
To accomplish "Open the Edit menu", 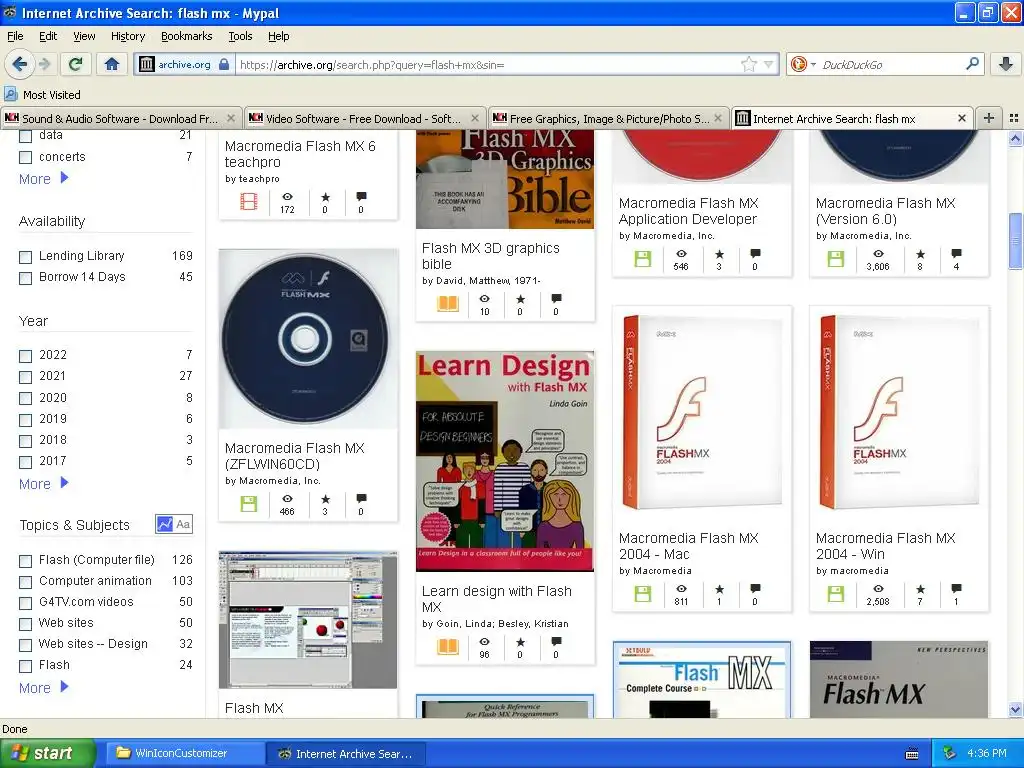I will point(48,36).
